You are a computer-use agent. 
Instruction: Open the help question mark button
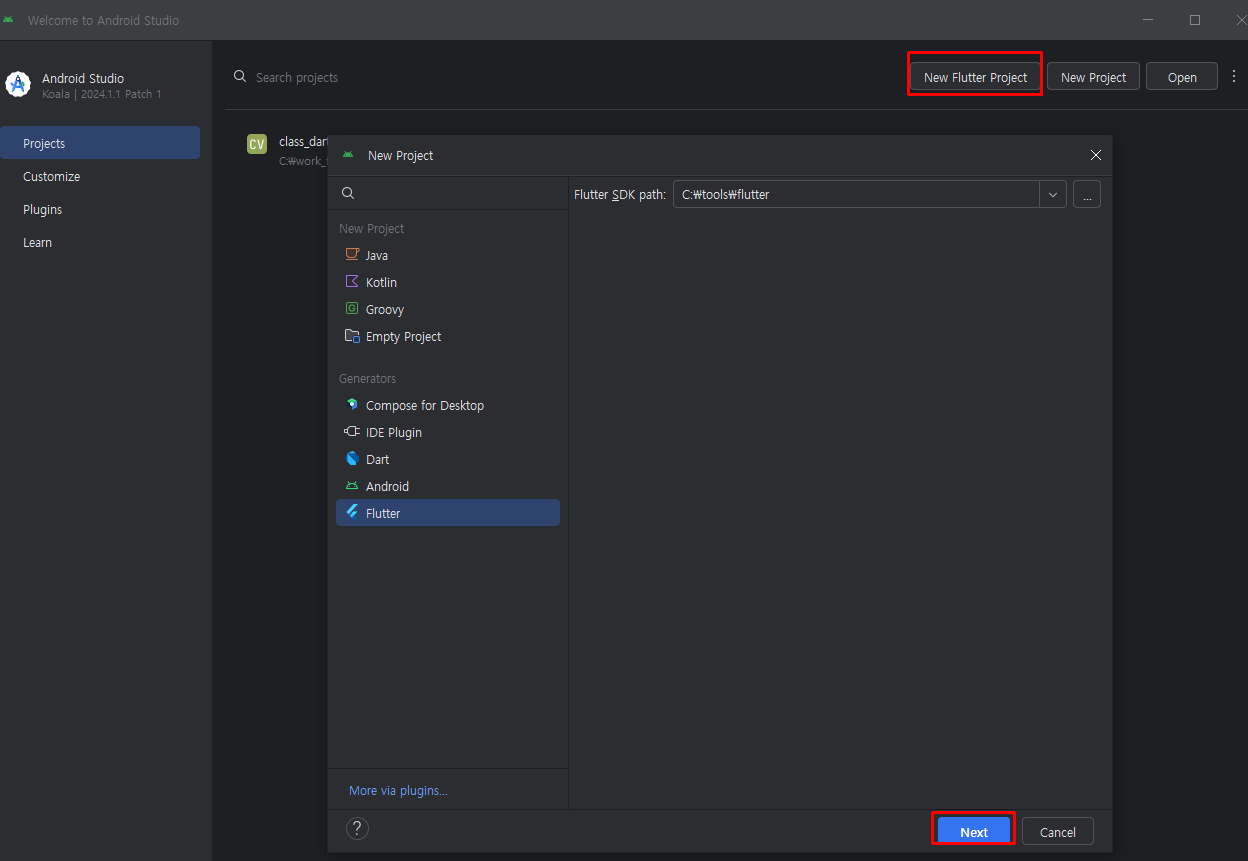(x=357, y=828)
